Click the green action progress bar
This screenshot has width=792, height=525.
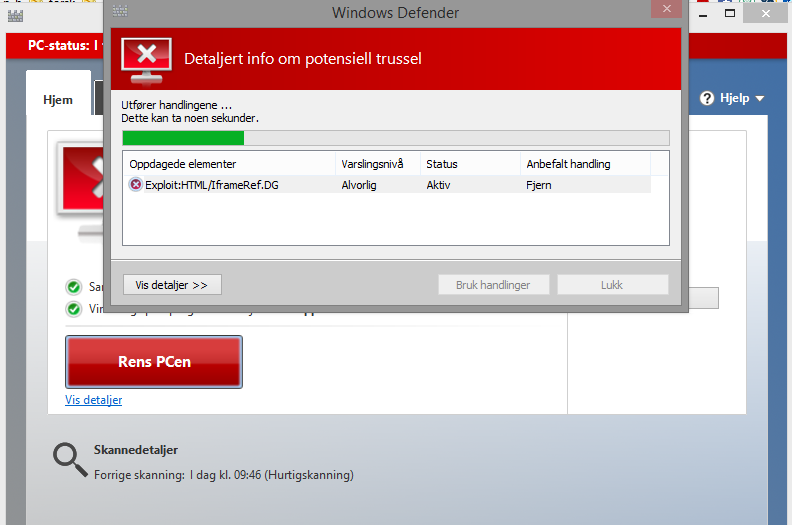[396, 138]
